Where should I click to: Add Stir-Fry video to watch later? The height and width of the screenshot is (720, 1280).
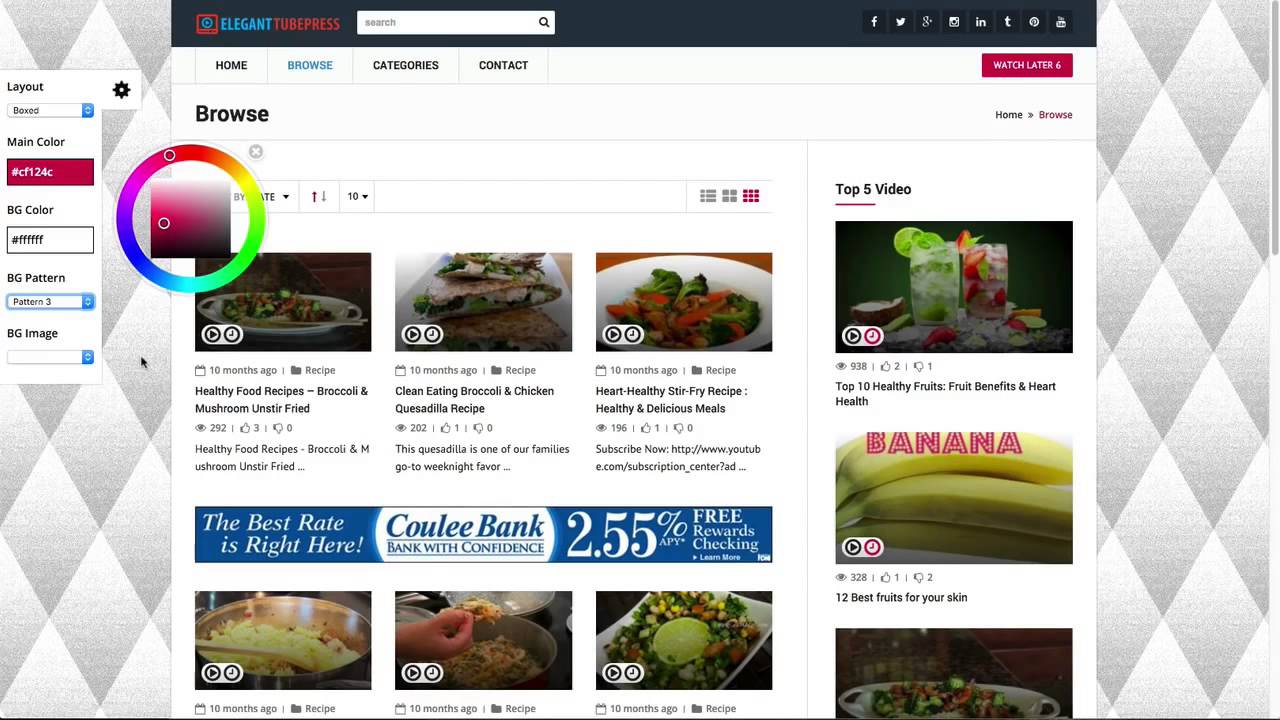pyautogui.click(x=632, y=335)
